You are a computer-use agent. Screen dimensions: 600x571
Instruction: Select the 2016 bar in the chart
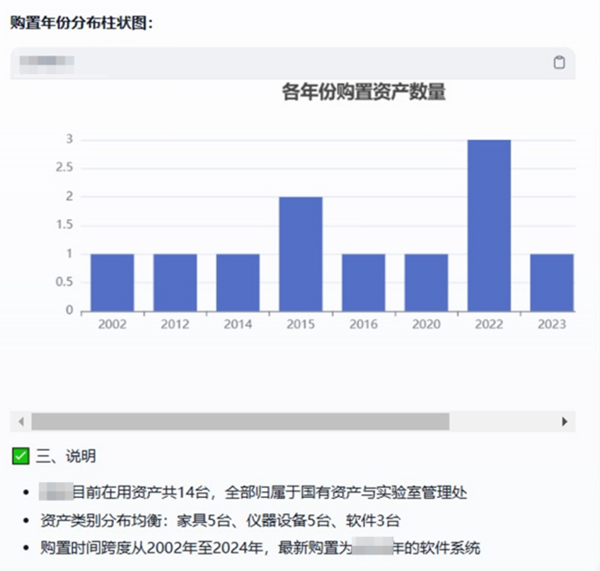[363, 282]
